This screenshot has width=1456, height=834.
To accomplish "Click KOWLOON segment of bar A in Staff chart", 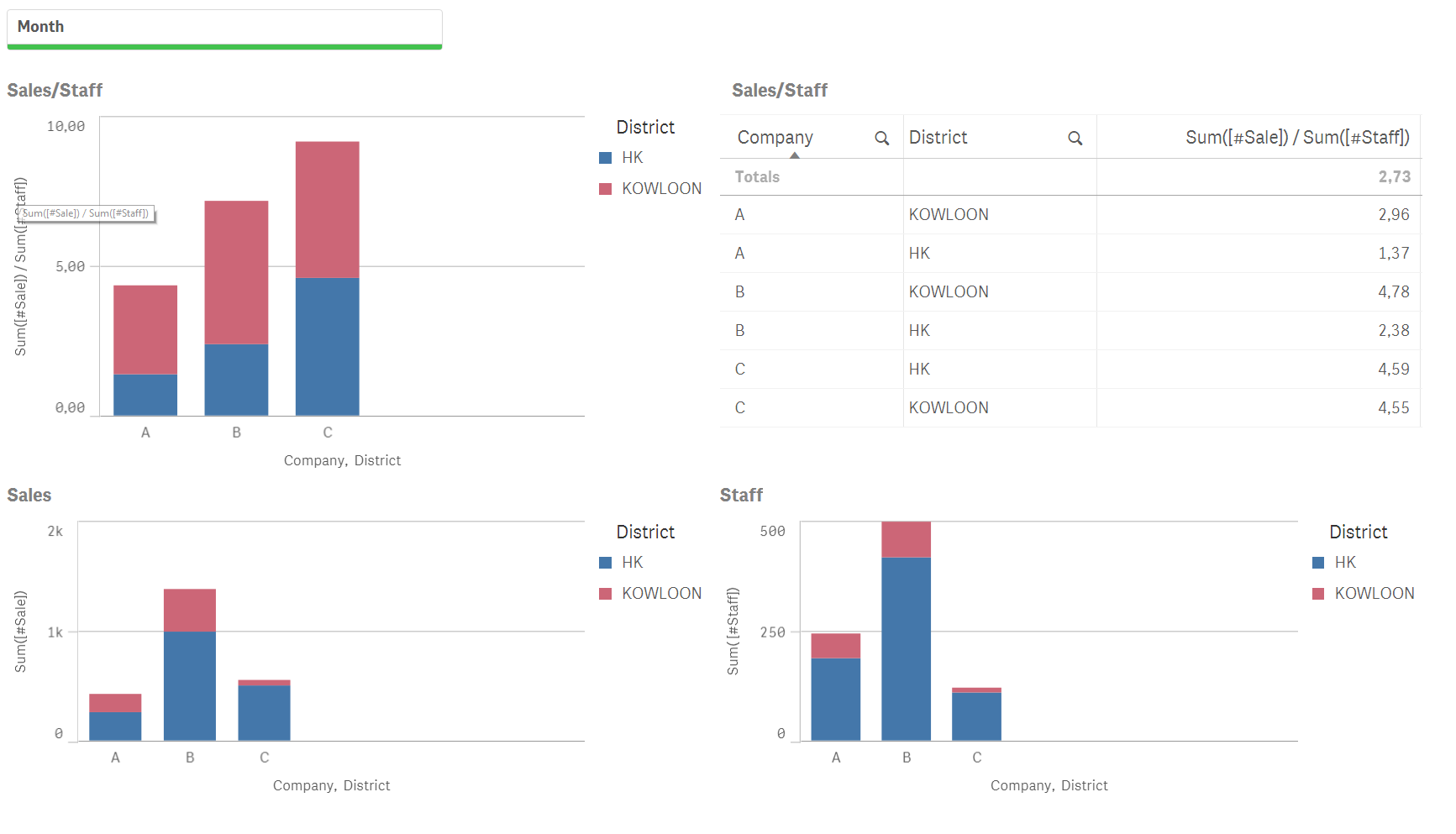I will pyautogui.click(x=835, y=646).
